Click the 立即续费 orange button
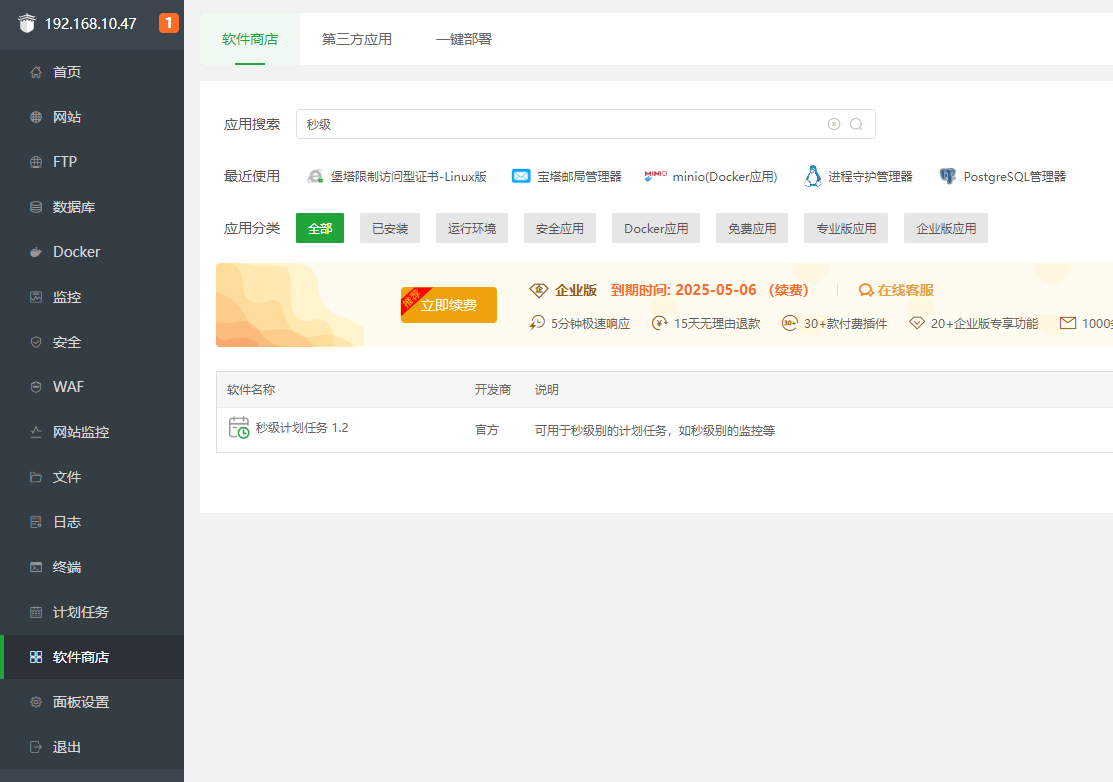The image size is (1113, 782). pos(449,305)
